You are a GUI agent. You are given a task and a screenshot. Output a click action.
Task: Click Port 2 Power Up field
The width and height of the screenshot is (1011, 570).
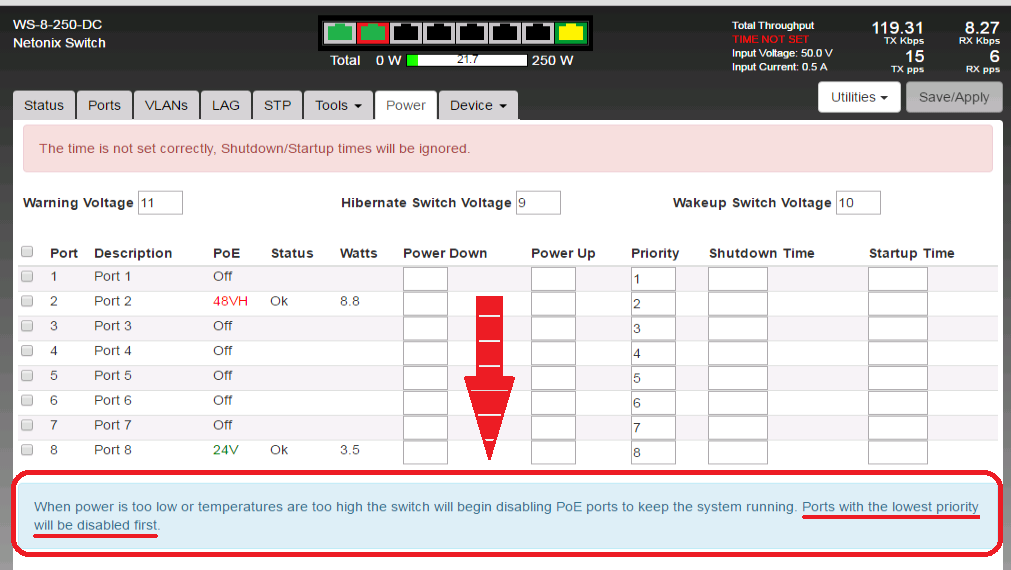click(x=553, y=304)
